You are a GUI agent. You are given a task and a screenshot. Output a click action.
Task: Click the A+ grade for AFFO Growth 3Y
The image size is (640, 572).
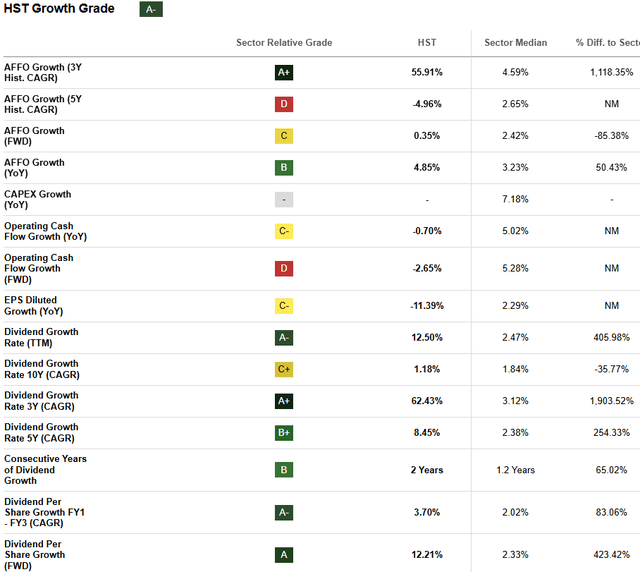[284, 72]
